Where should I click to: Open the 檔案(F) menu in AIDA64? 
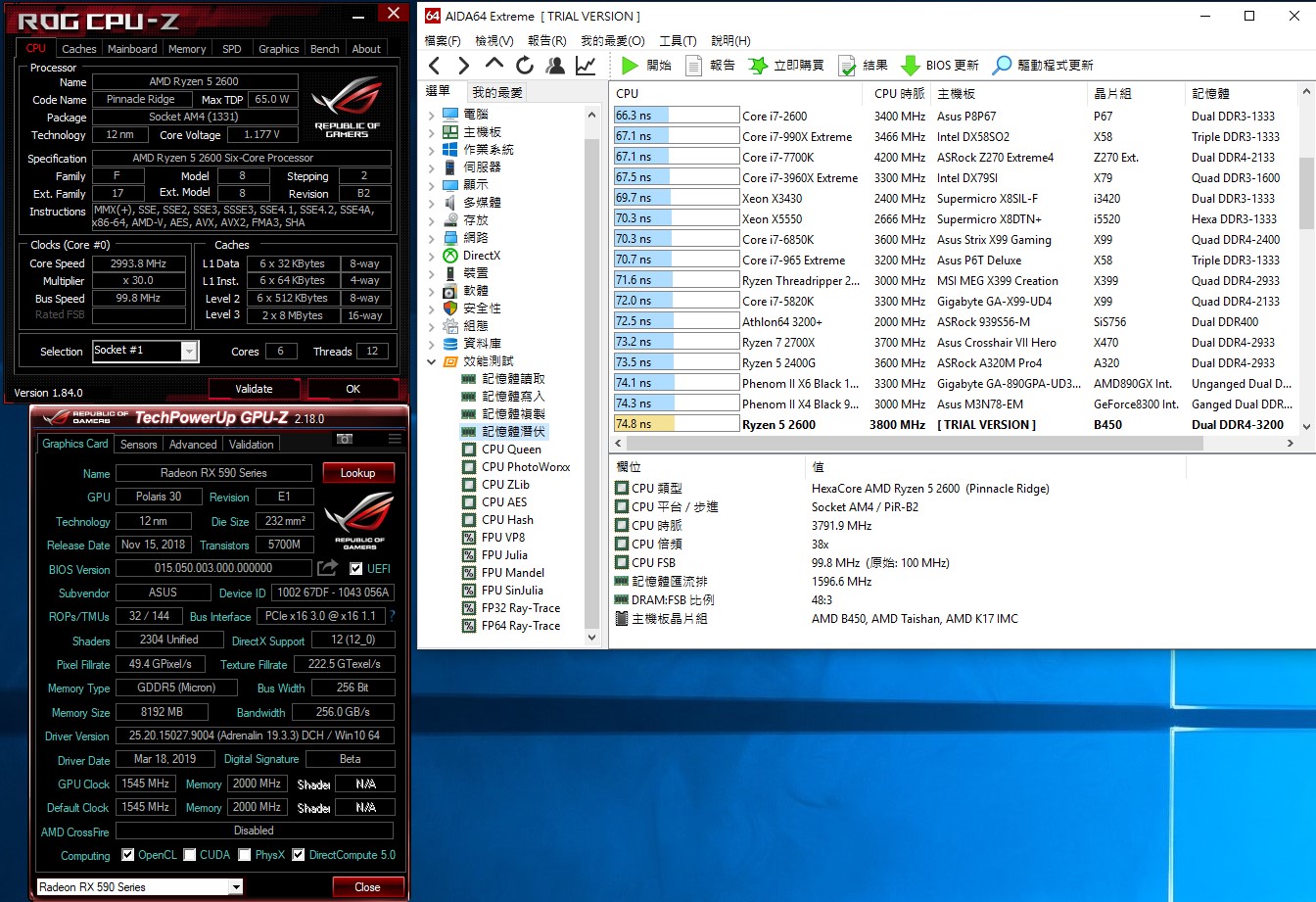[x=443, y=41]
